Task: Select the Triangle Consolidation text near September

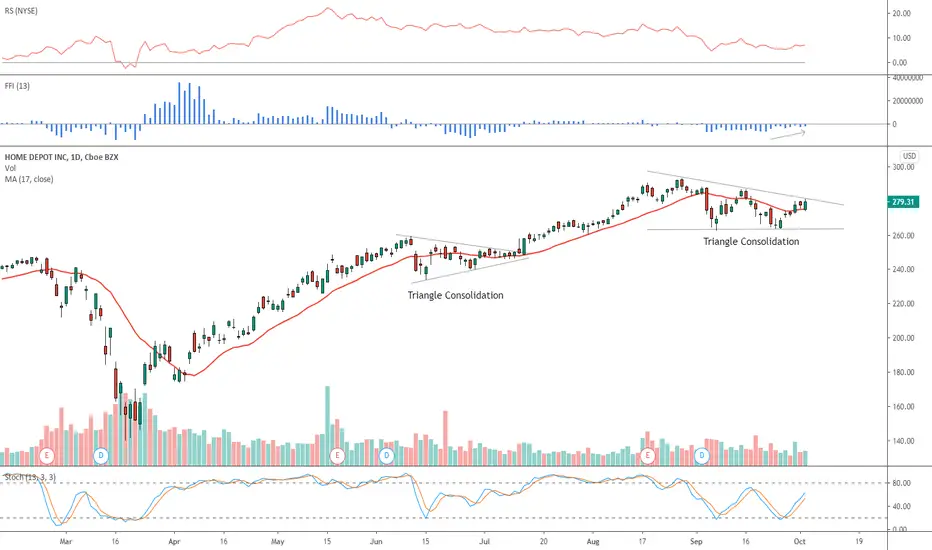Action: pyautogui.click(x=751, y=241)
